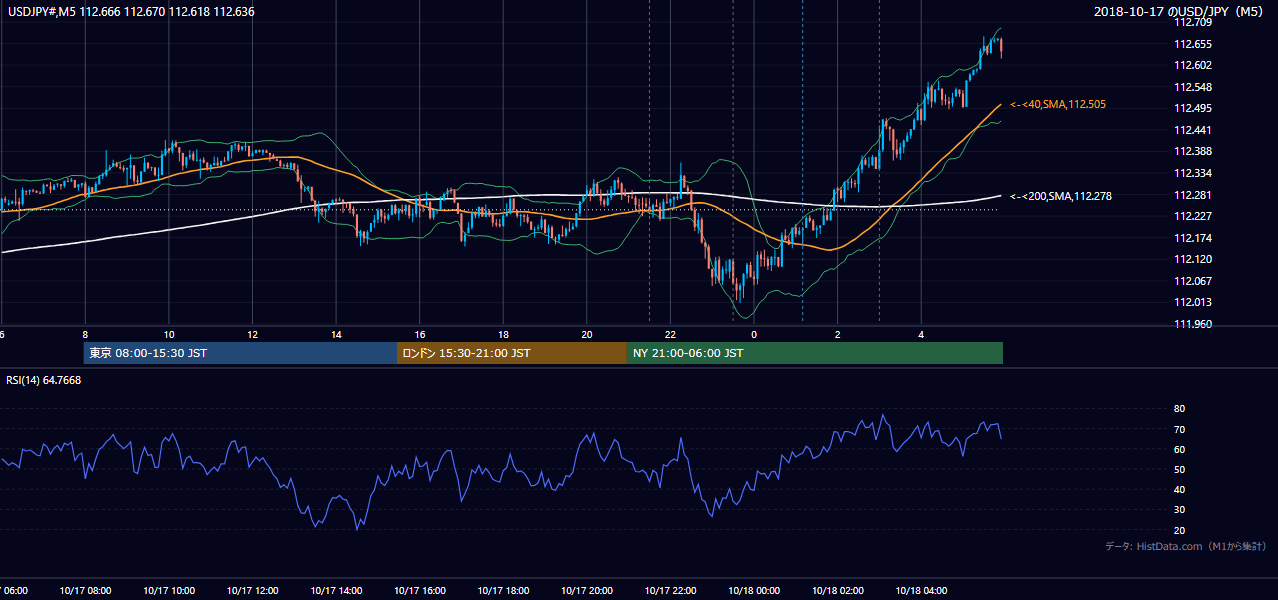
Task: Click price axis value 112.709
Action: [x=1193, y=22]
